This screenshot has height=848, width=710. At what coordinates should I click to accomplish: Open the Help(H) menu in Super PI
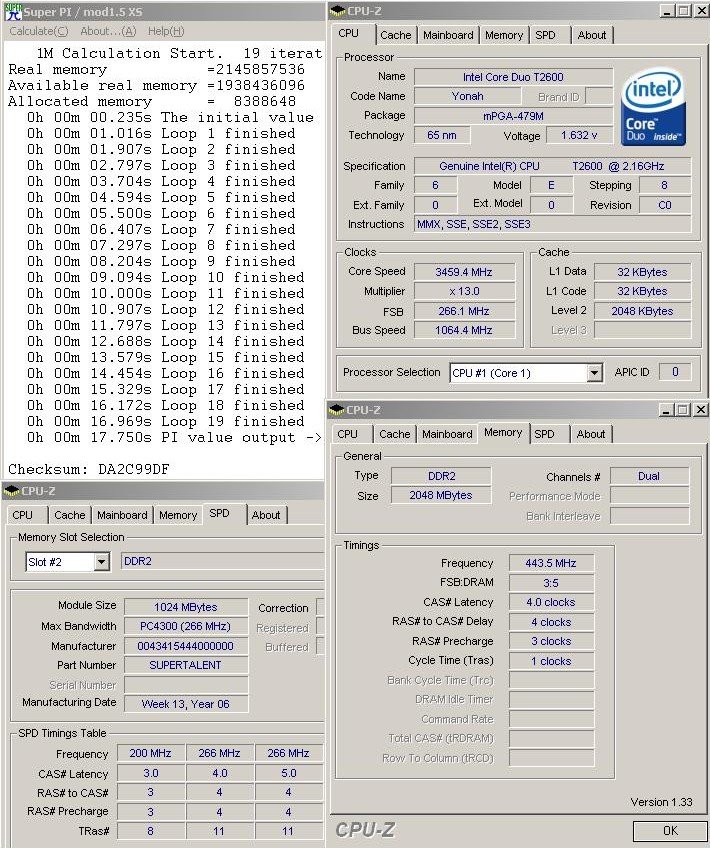166,31
